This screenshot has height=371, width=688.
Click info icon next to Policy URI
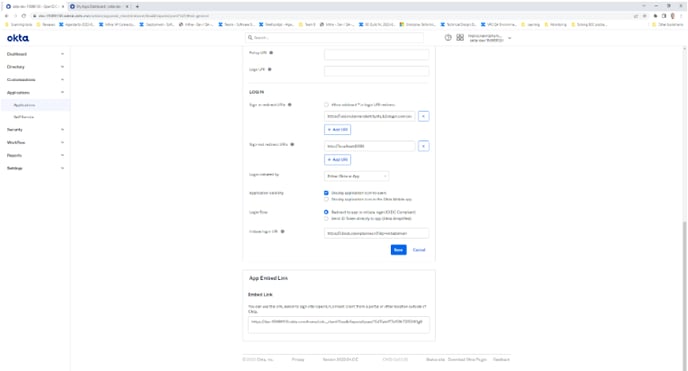pos(271,53)
